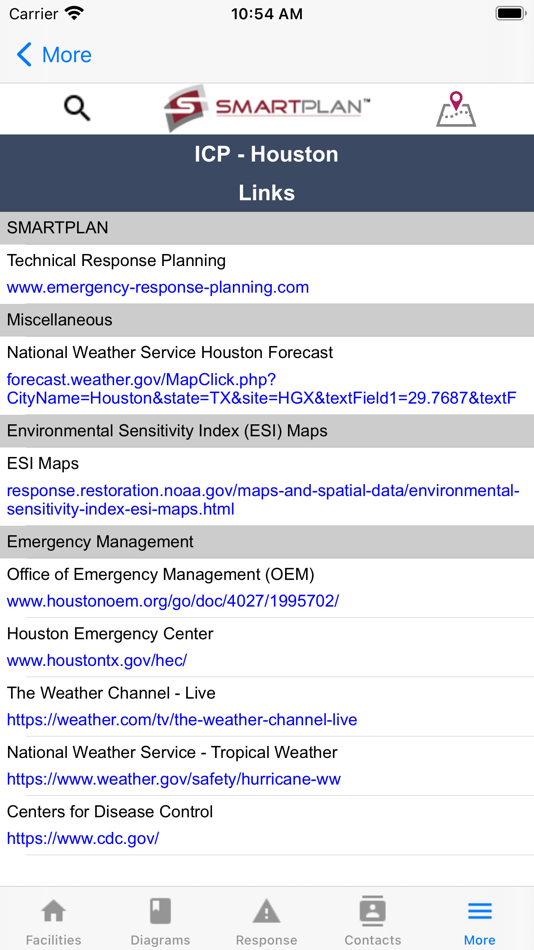Tap Office of Emergency Management (OEM) title
534x950 pixels.
160,574
